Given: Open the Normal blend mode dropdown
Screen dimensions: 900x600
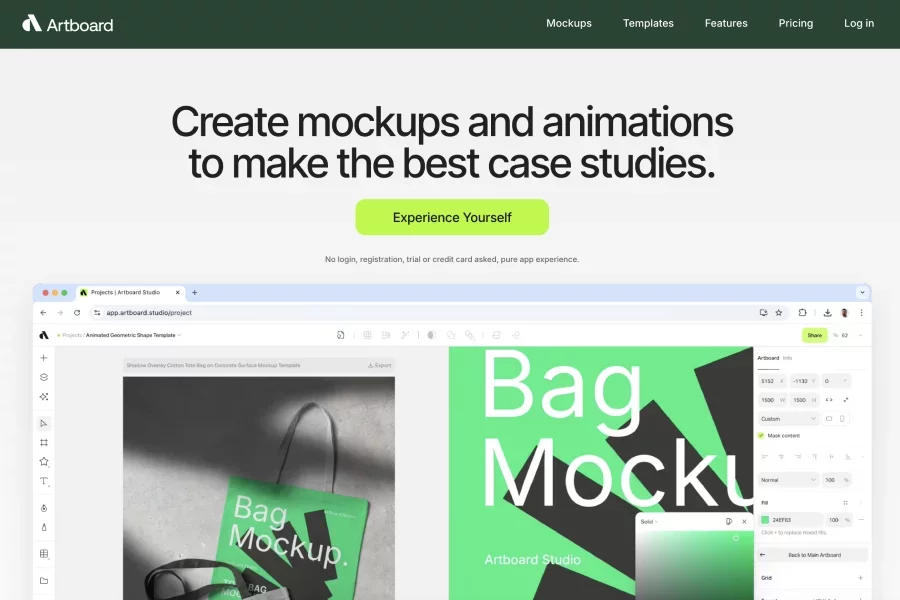Looking at the screenshot, I should coord(788,480).
